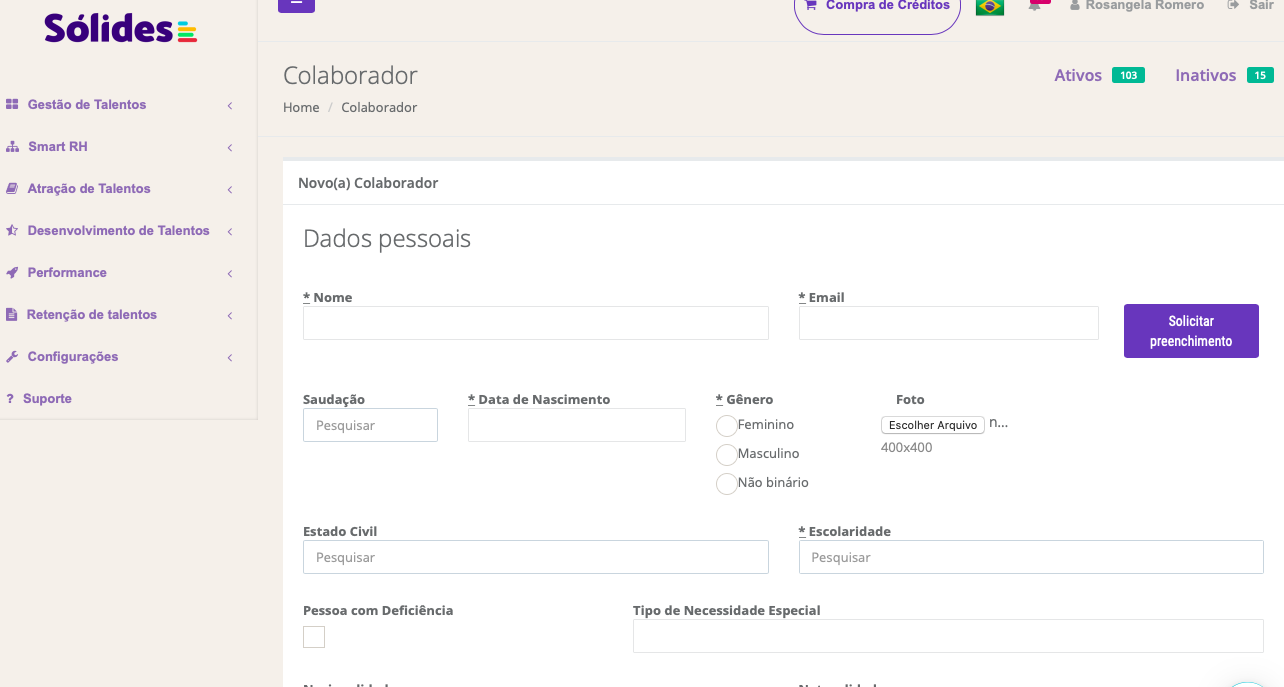This screenshot has width=1284, height=687.
Task: Select the Feminino gender option
Action: coord(727,425)
